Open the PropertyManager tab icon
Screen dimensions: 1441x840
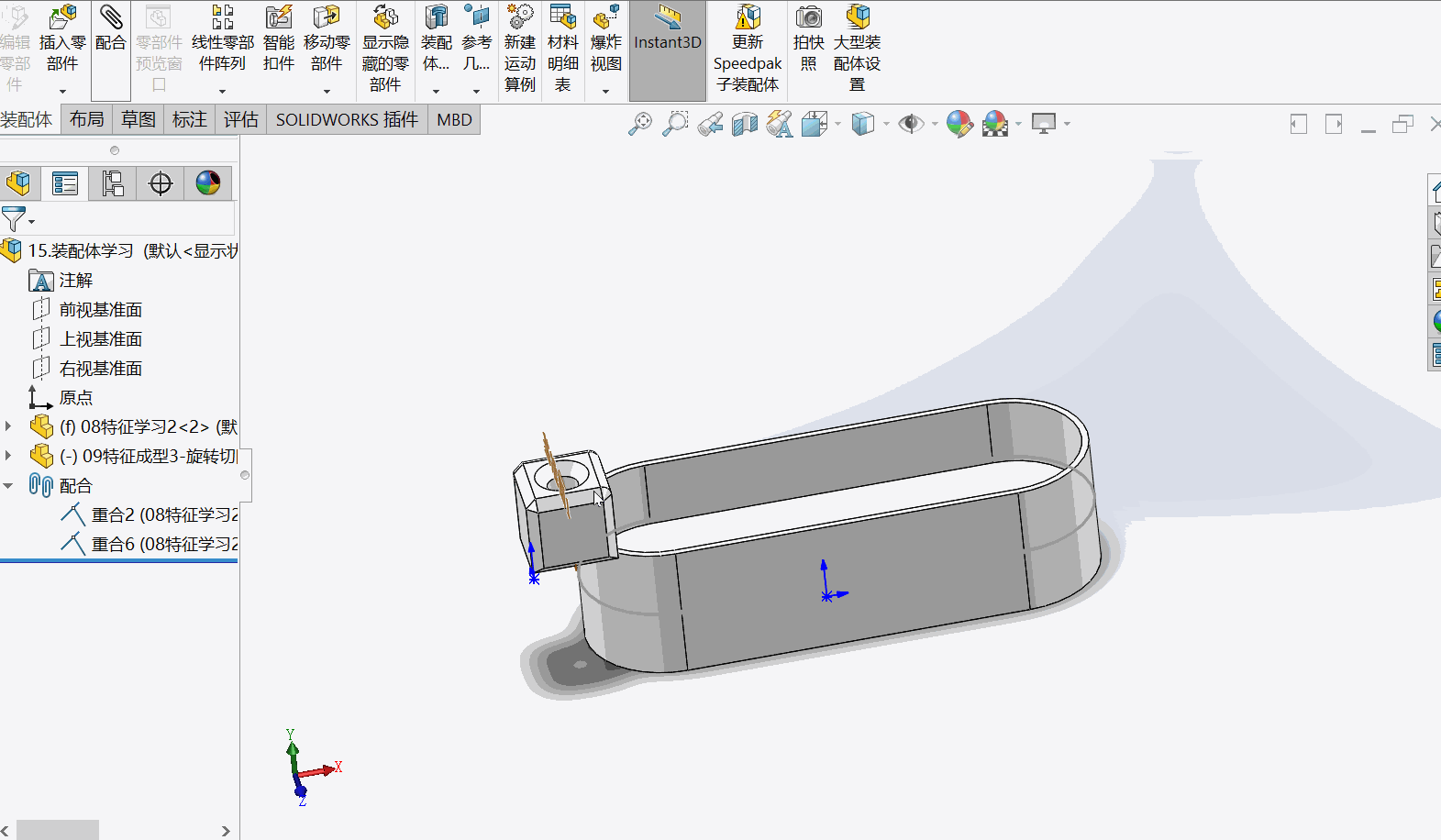(65, 183)
